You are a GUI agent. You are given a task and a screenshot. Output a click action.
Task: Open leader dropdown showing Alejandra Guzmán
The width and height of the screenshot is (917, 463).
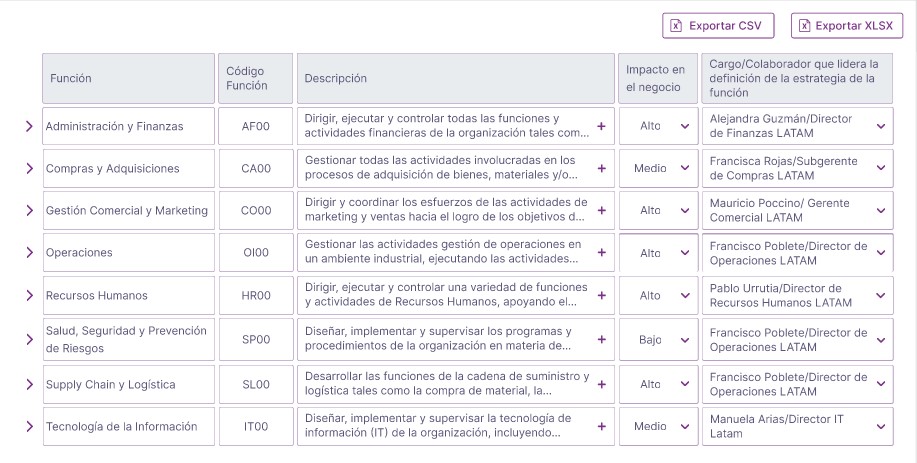(796, 126)
